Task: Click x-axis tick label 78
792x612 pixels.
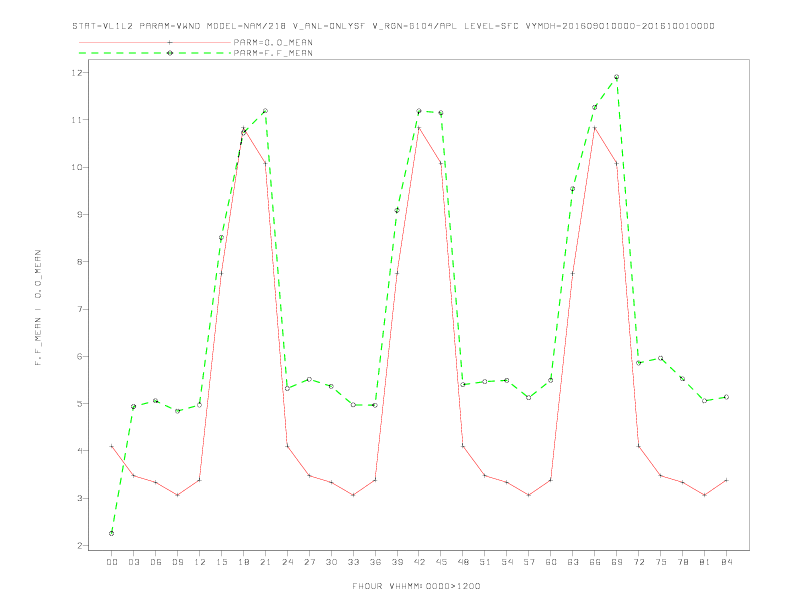Action: (x=683, y=562)
